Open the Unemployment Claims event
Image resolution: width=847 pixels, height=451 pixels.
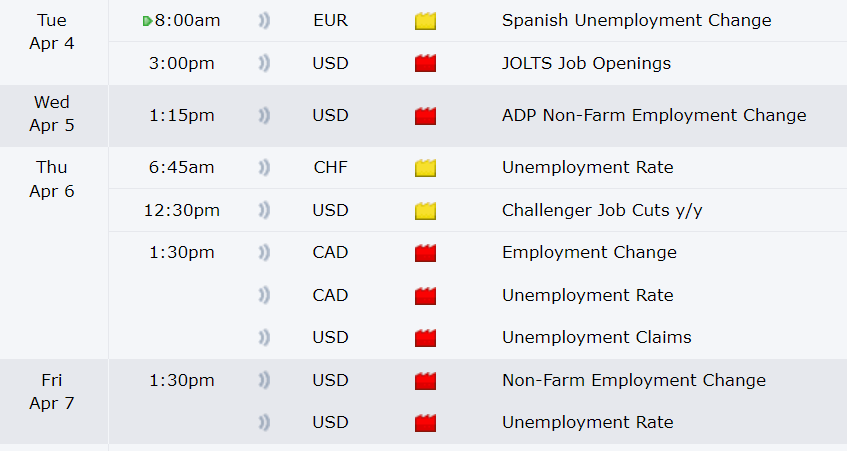pyautogui.click(x=596, y=338)
